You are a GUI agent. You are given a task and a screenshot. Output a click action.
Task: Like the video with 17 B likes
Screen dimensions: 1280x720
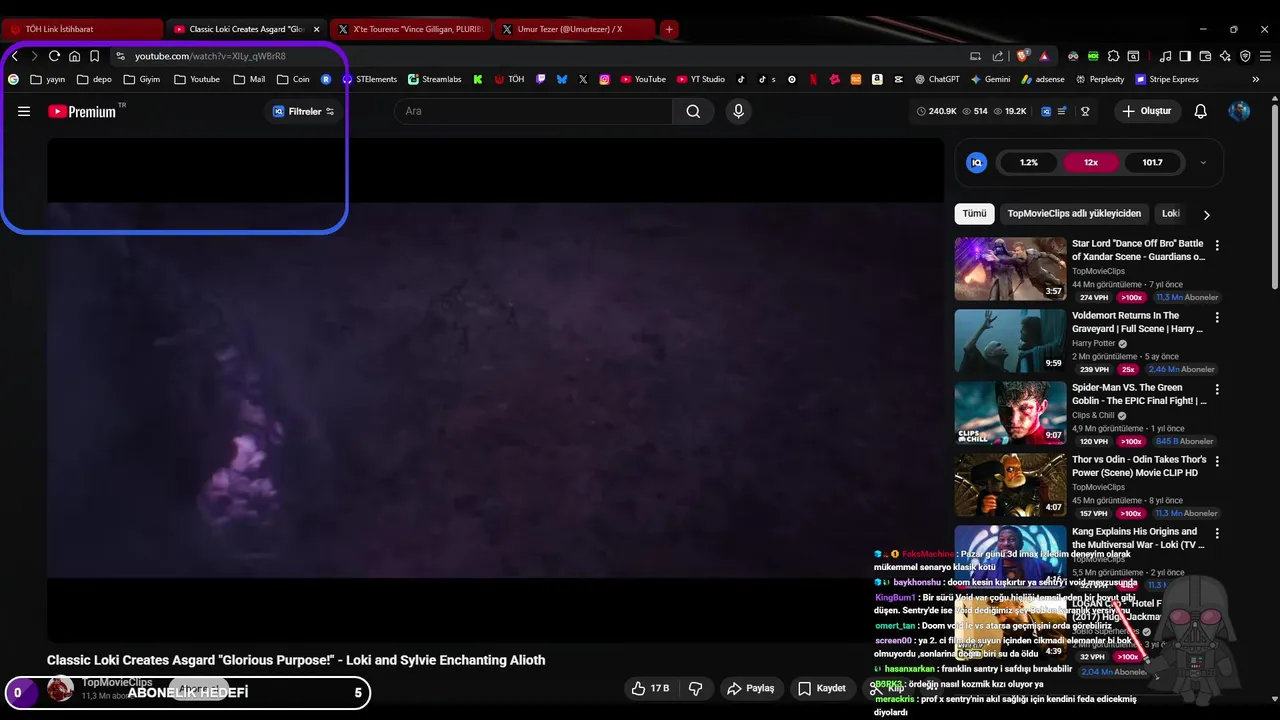pyautogui.click(x=649, y=688)
